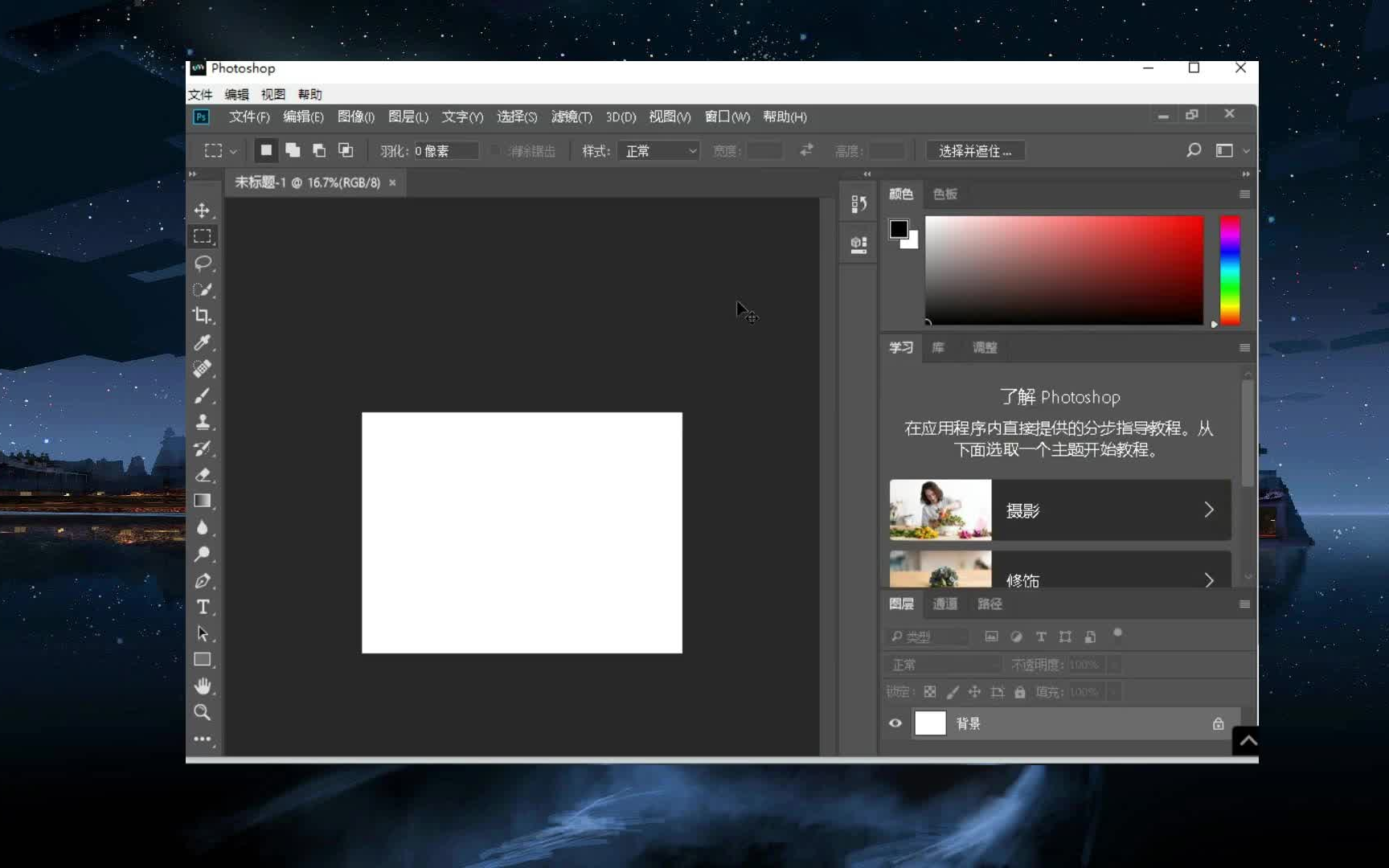
Task: Open the 样式 dropdown in options bar
Action: pos(658,150)
